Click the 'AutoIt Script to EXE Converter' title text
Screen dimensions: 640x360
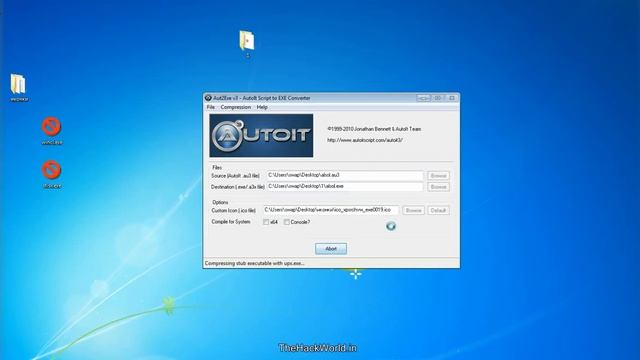coord(276,98)
